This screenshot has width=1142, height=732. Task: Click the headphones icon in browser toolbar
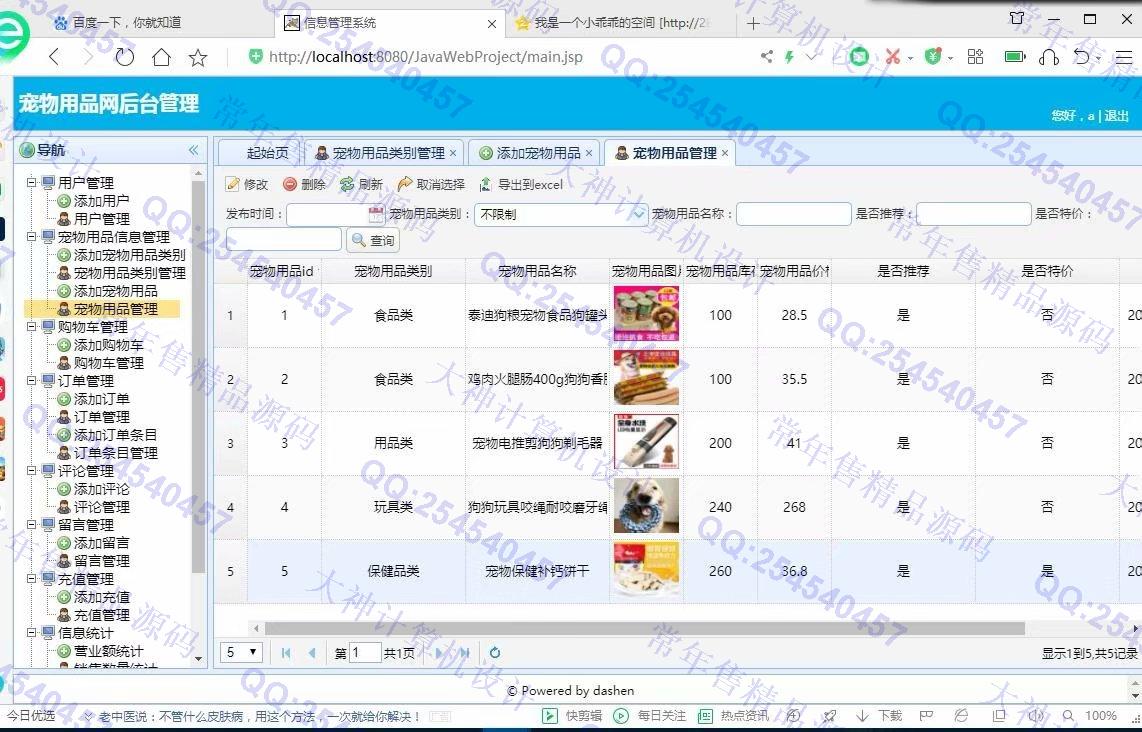tap(1049, 57)
